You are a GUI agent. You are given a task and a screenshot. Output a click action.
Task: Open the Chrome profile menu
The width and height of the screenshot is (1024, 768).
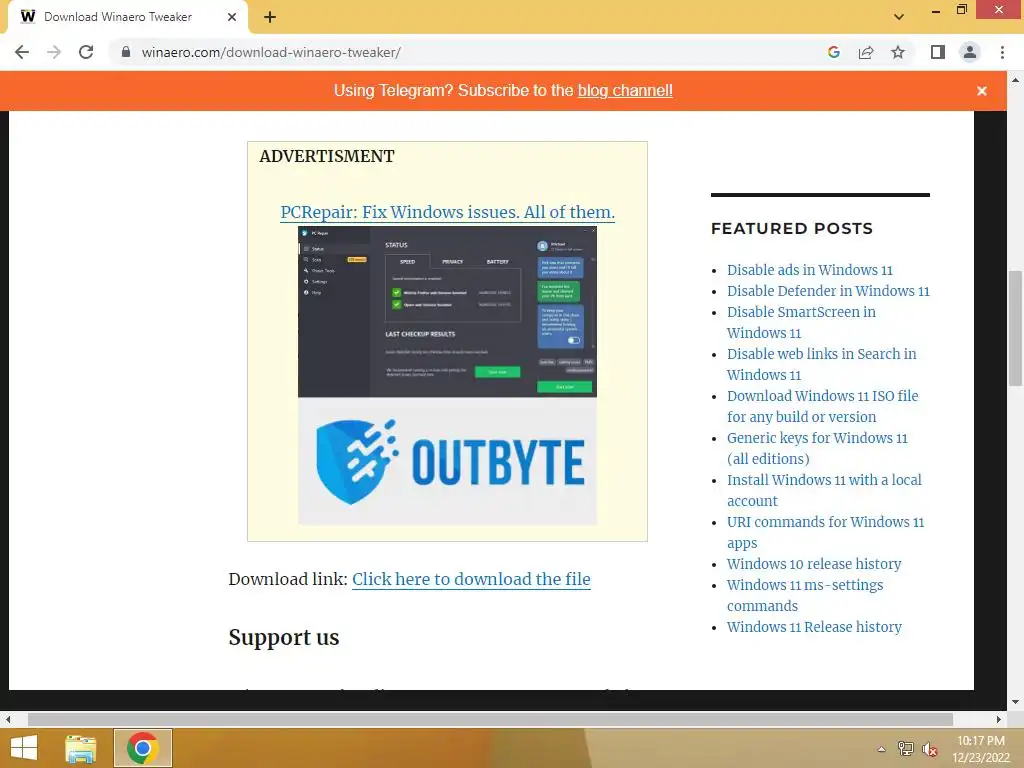pyautogui.click(x=970, y=52)
